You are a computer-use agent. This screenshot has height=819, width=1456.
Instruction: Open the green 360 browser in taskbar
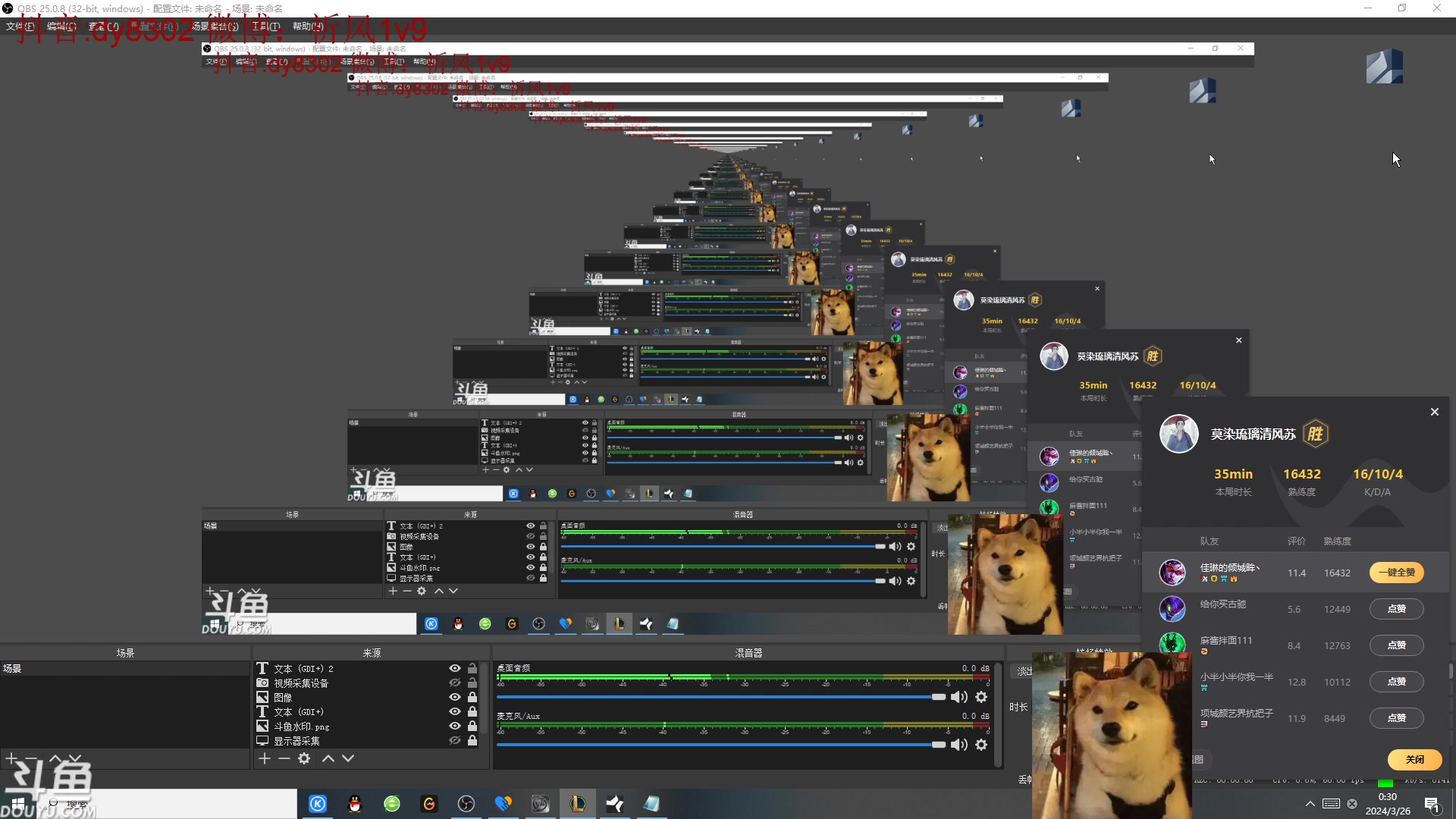[392, 804]
